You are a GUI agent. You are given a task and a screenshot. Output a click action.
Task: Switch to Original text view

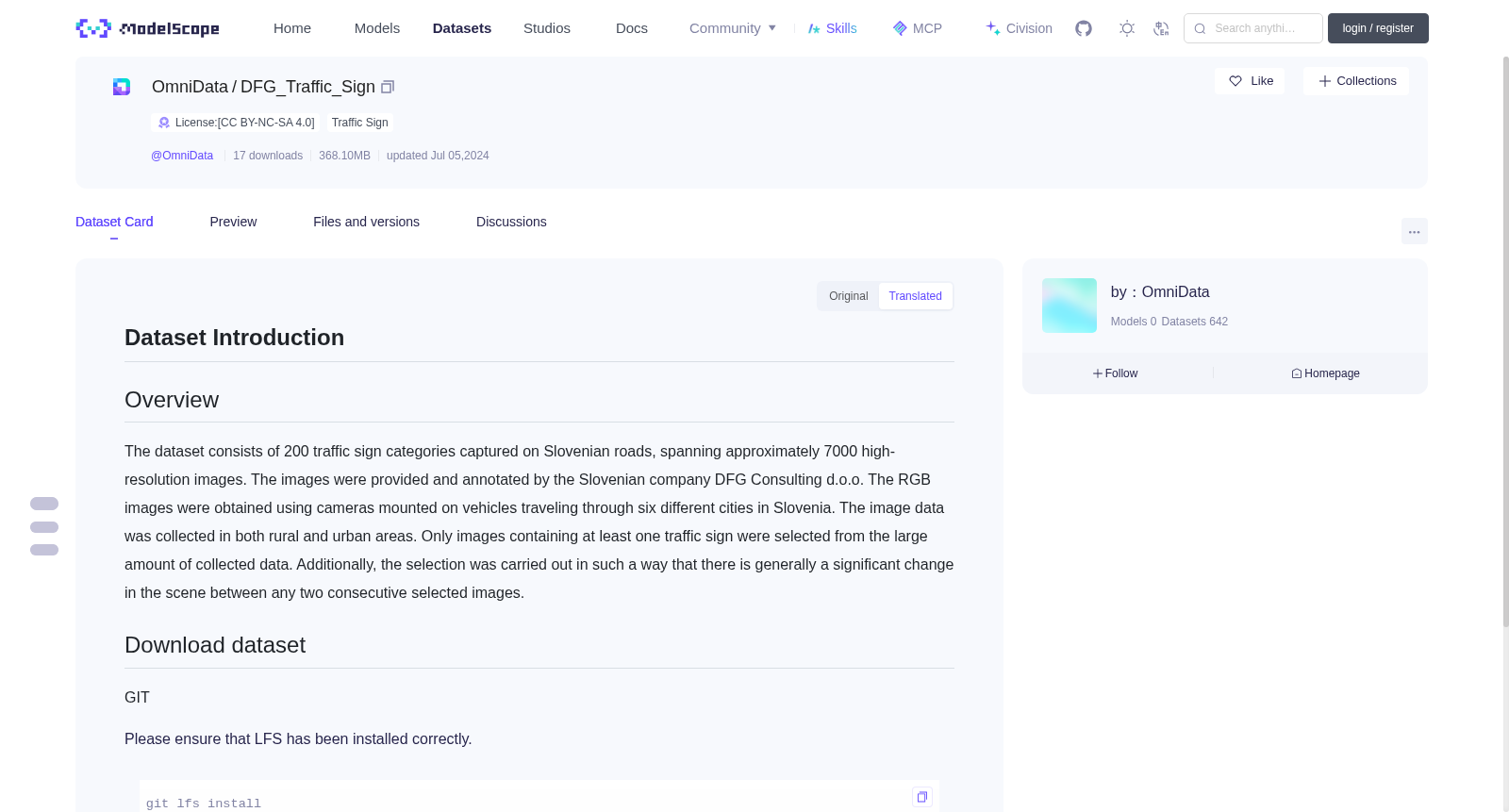click(x=849, y=296)
